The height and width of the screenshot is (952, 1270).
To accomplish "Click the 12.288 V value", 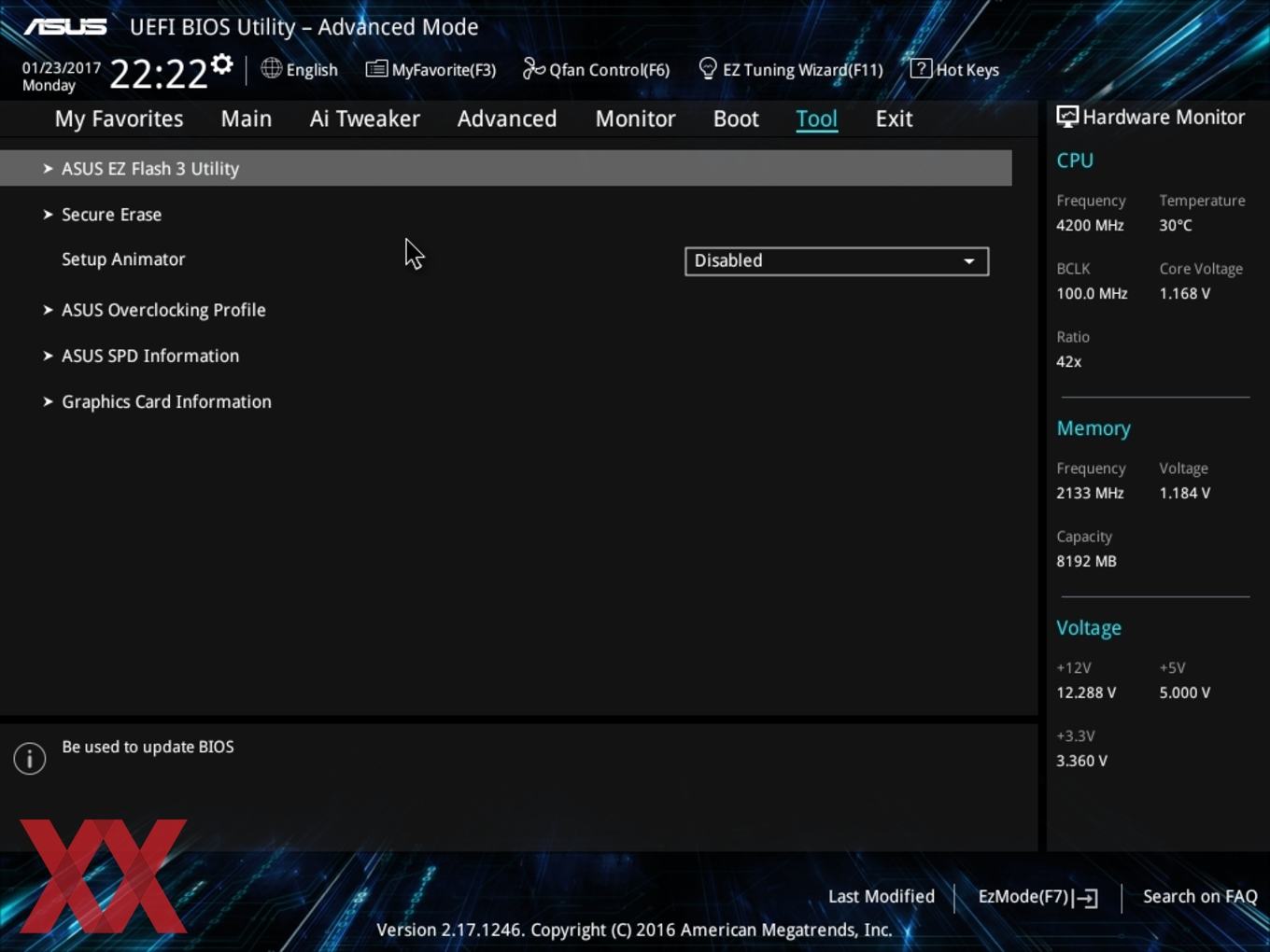I will [1086, 693].
